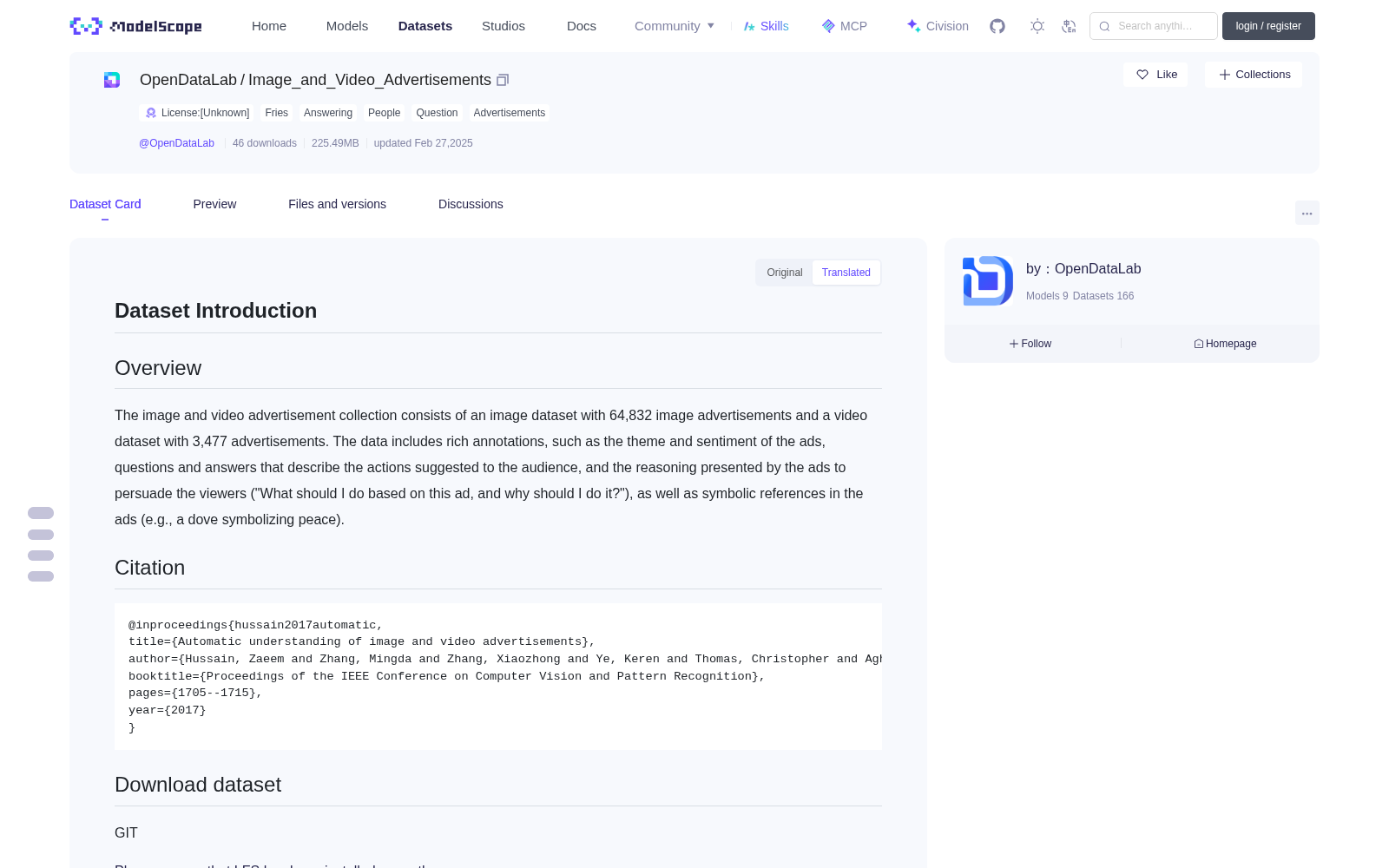Open the Discussions tab
The width and height of the screenshot is (1389, 868).
[x=471, y=204]
